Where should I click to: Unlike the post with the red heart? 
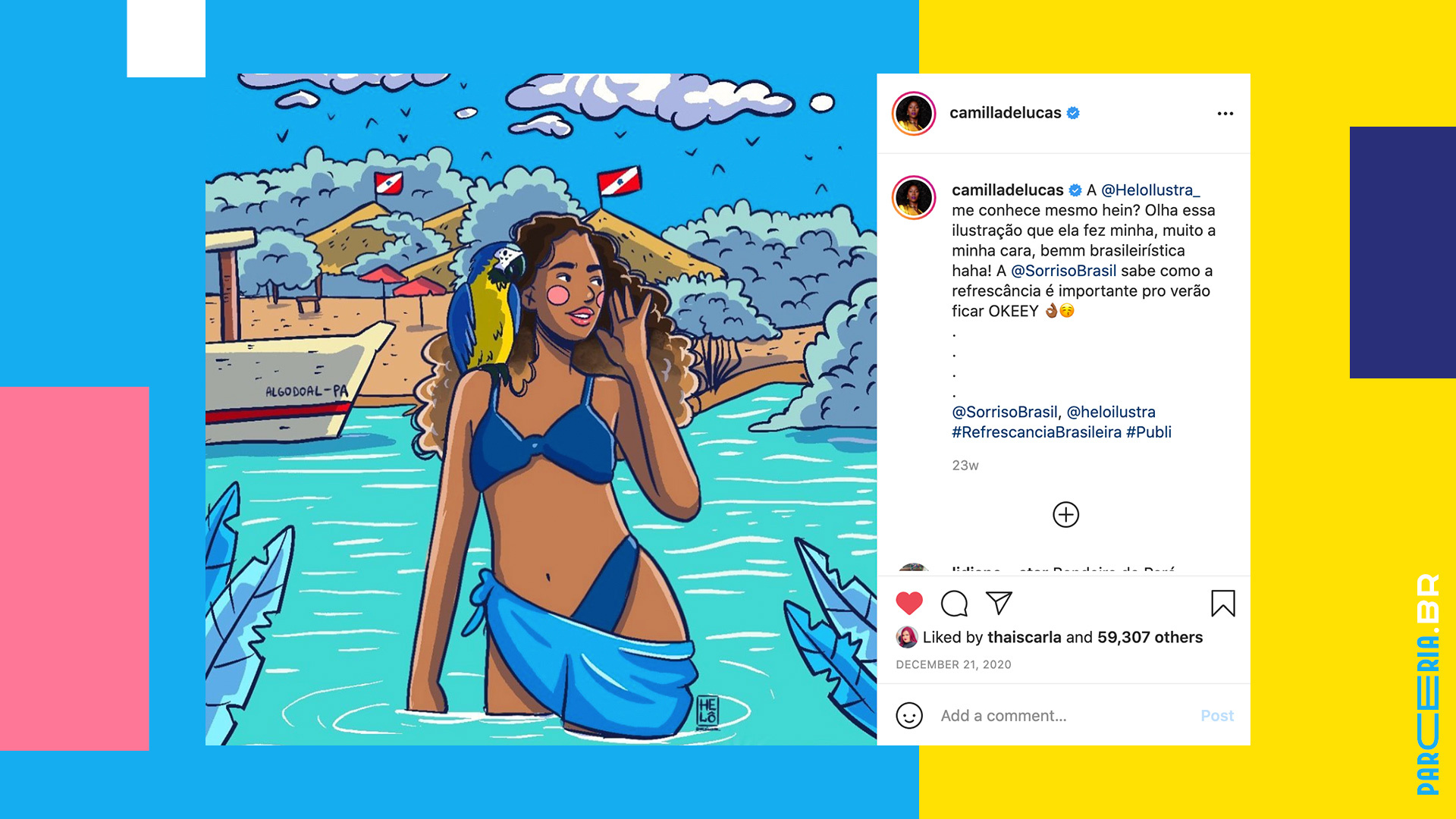click(909, 604)
